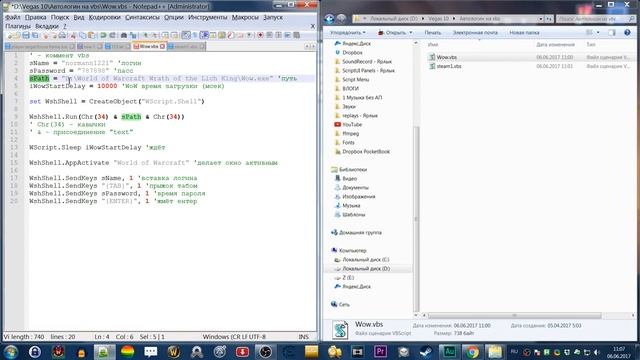Image resolution: width=640 pixels, height=360 pixels.
Task: Click the Открыть button in Explorer toolbar
Action: pos(392,32)
